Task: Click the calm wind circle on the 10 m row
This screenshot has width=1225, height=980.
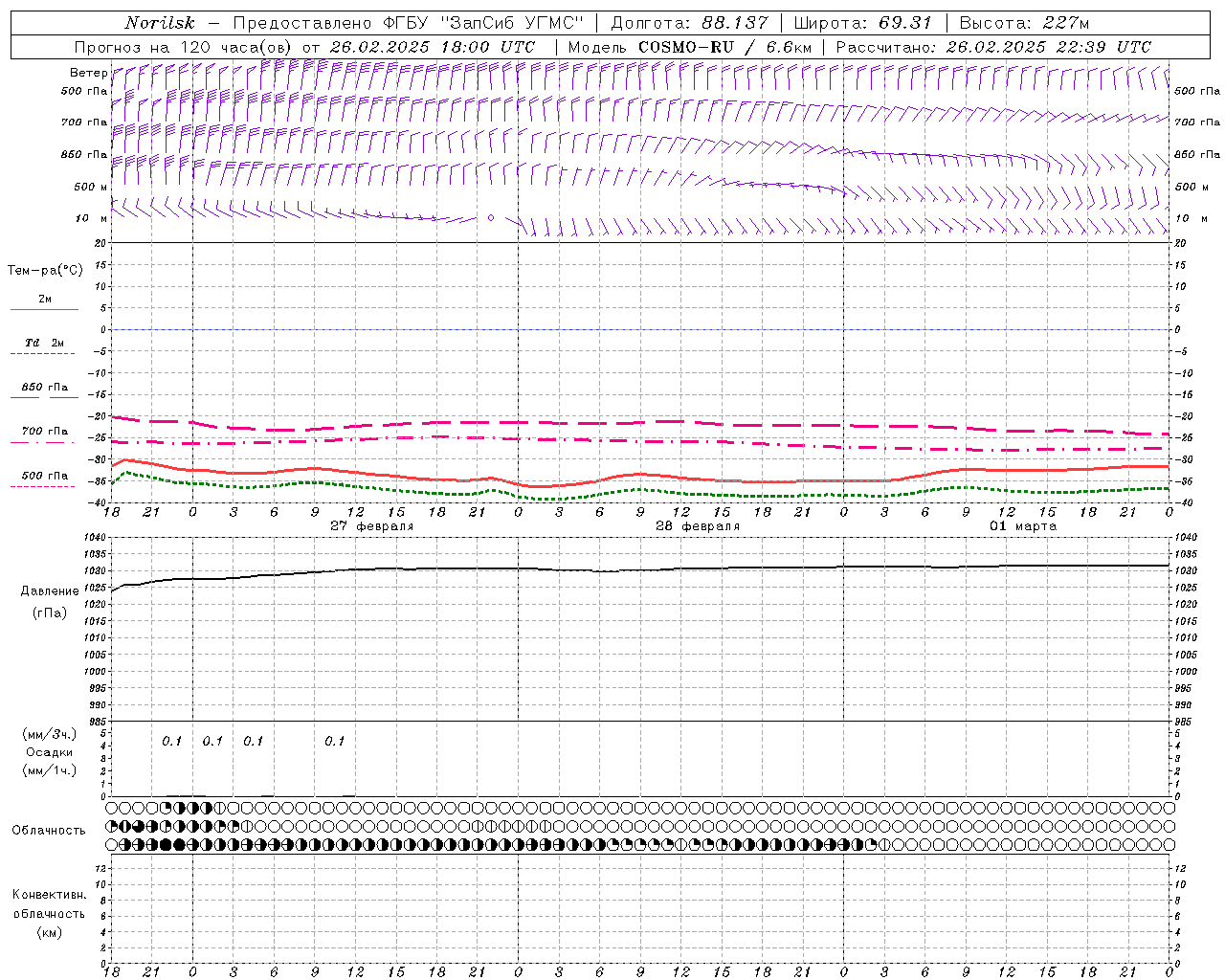Action: [491, 218]
